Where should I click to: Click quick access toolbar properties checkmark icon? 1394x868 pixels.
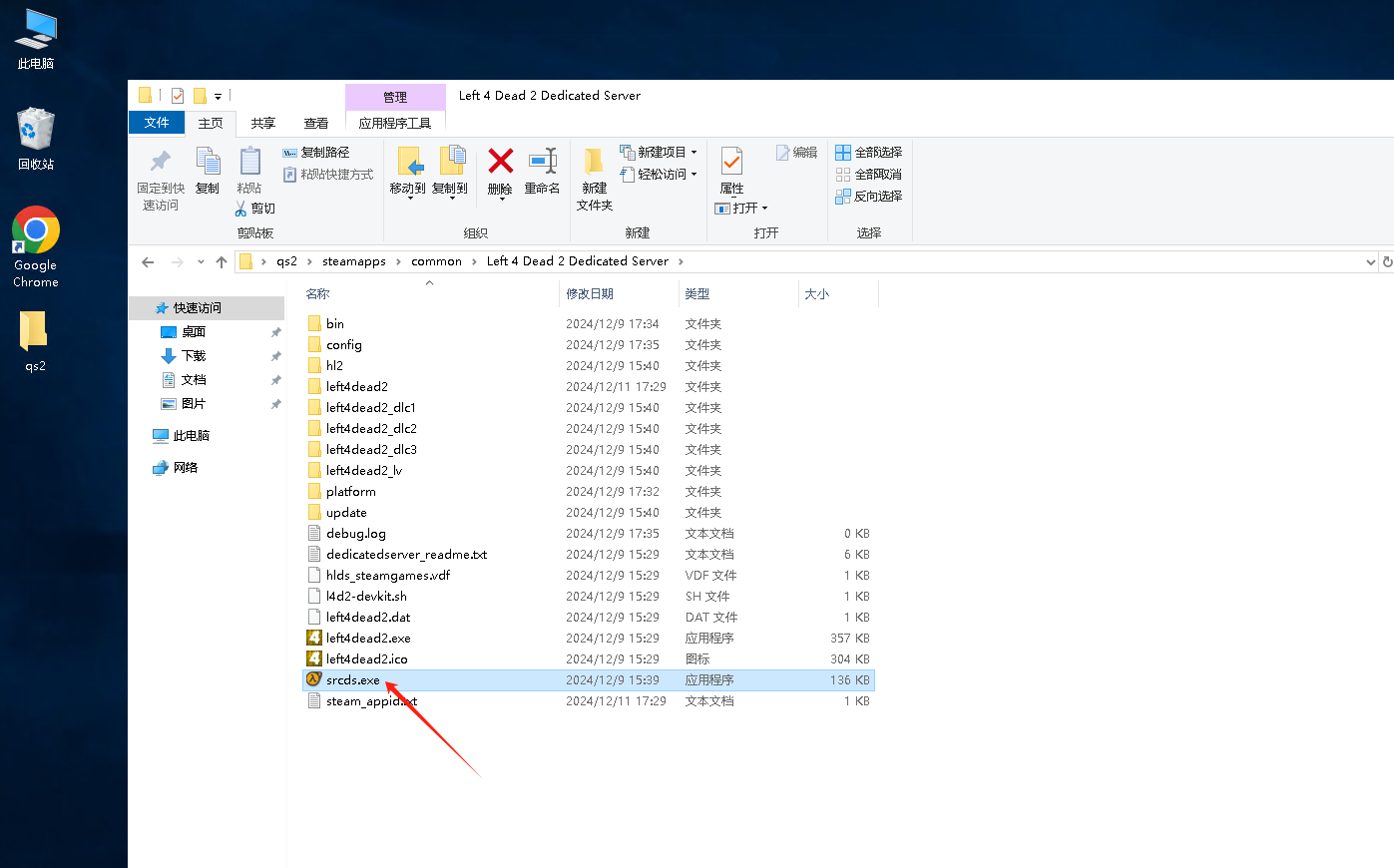click(x=178, y=96)
